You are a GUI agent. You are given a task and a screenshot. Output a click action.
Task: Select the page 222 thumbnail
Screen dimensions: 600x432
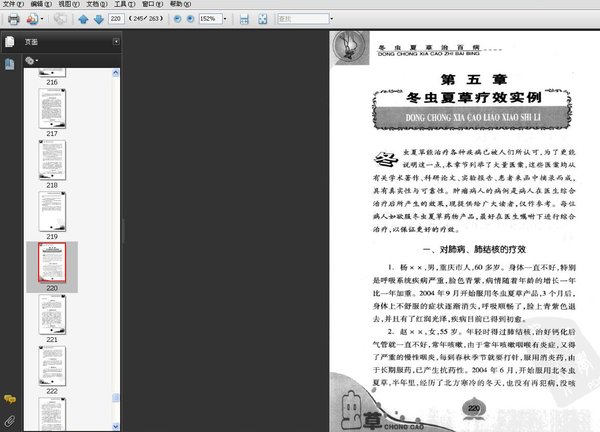coord(52,366)
